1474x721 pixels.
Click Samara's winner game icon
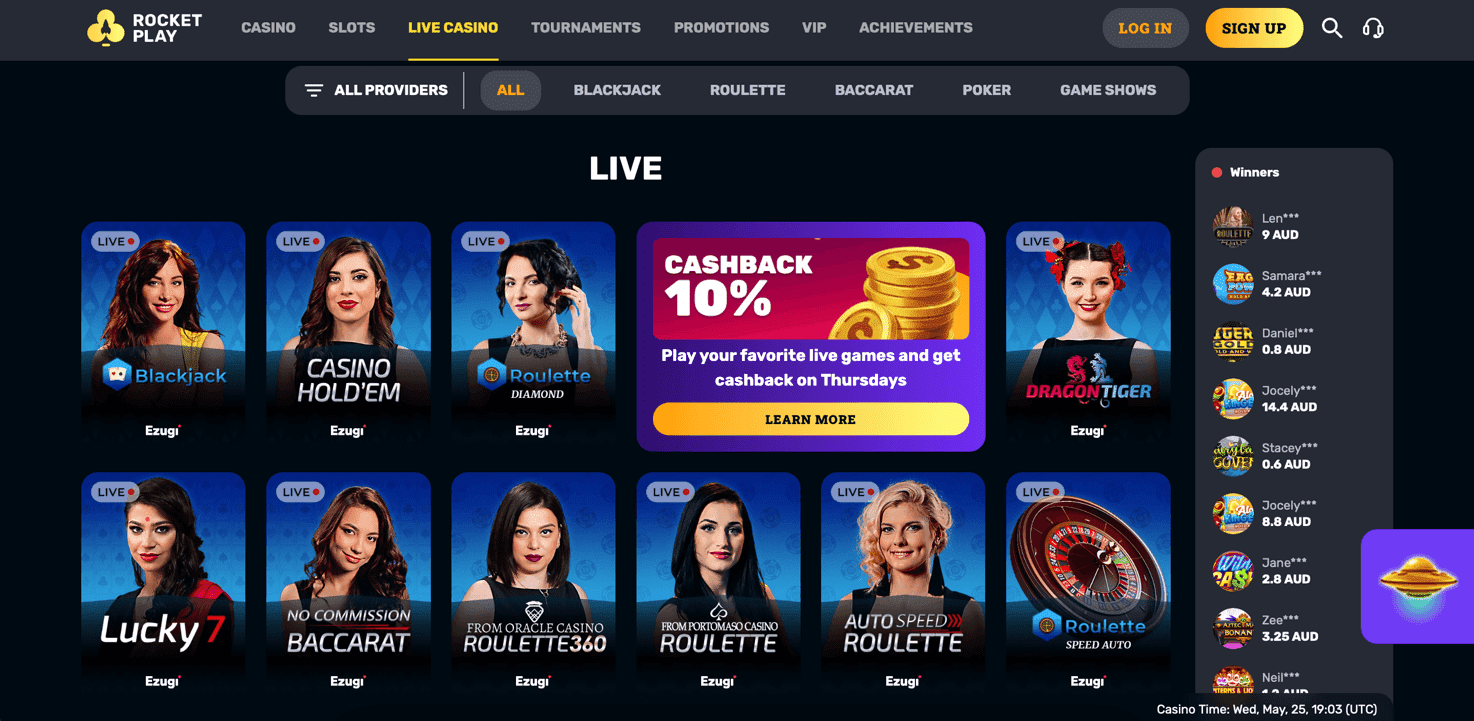point(1232,284)
